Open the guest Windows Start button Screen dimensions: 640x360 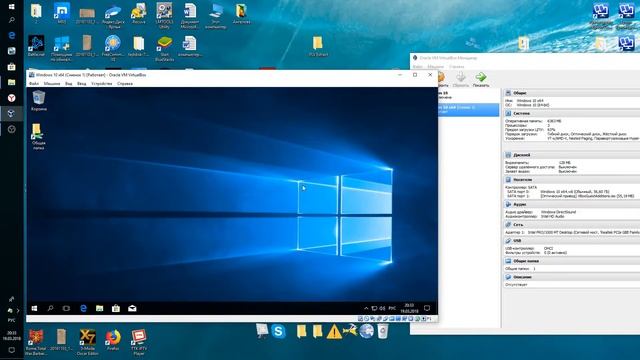34,308
